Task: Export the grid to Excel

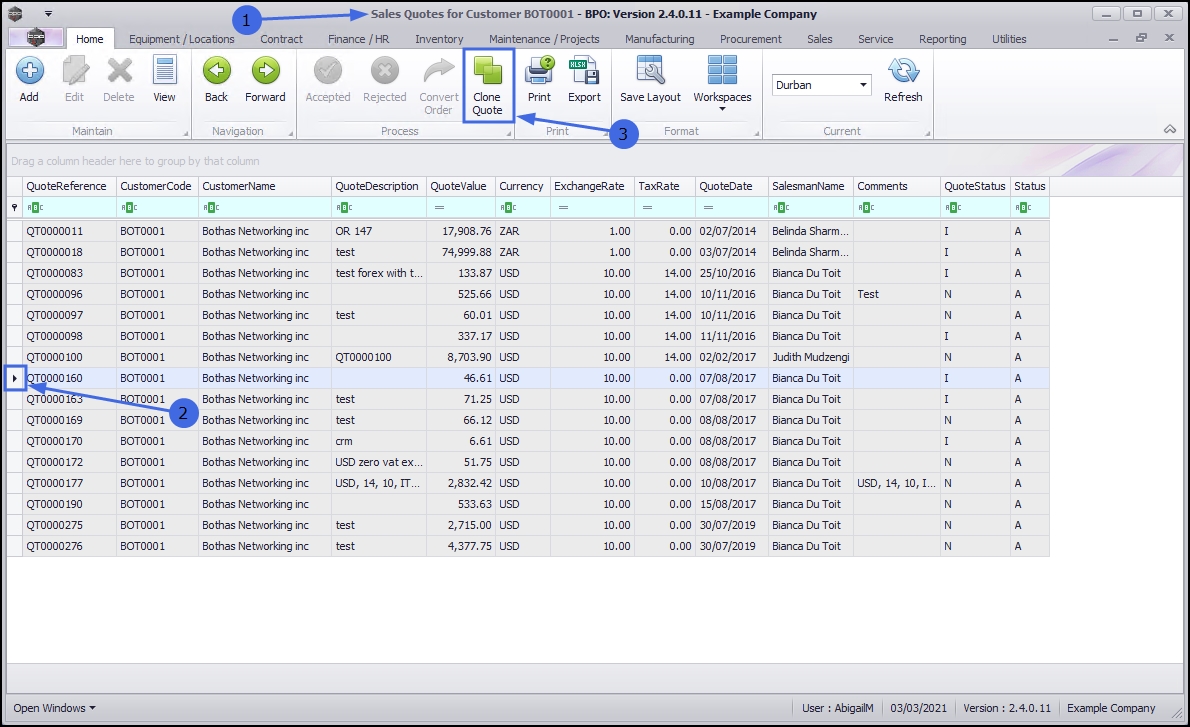Action: [584, 80]
